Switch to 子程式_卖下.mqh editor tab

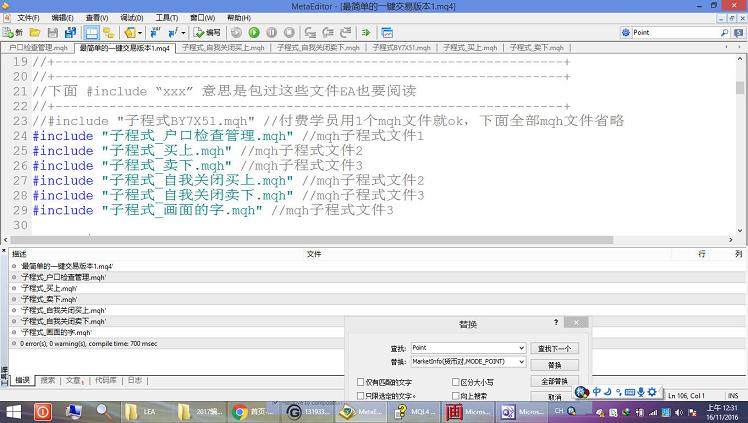536,48
